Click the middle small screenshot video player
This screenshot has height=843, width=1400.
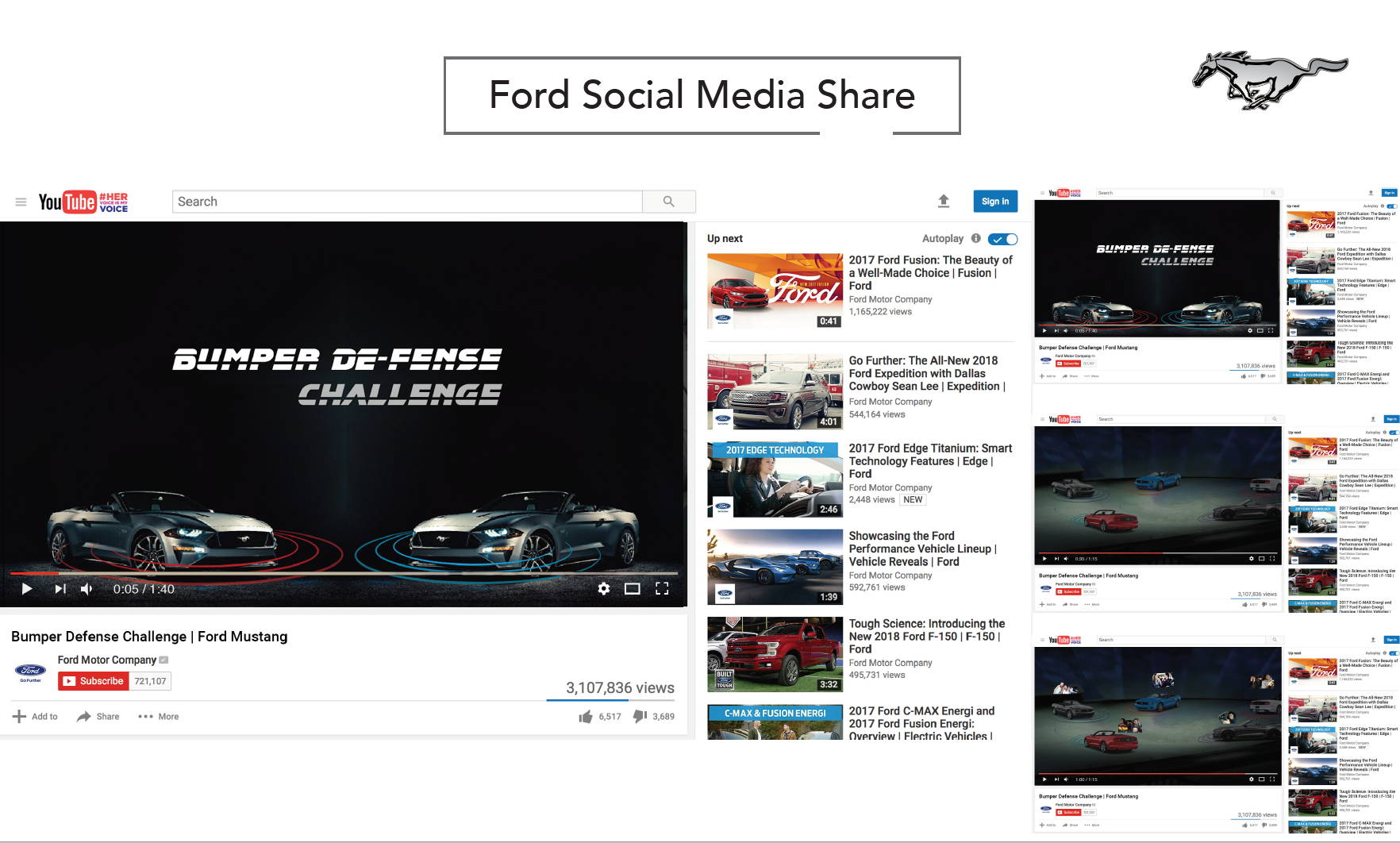(x=1157, y=495)
